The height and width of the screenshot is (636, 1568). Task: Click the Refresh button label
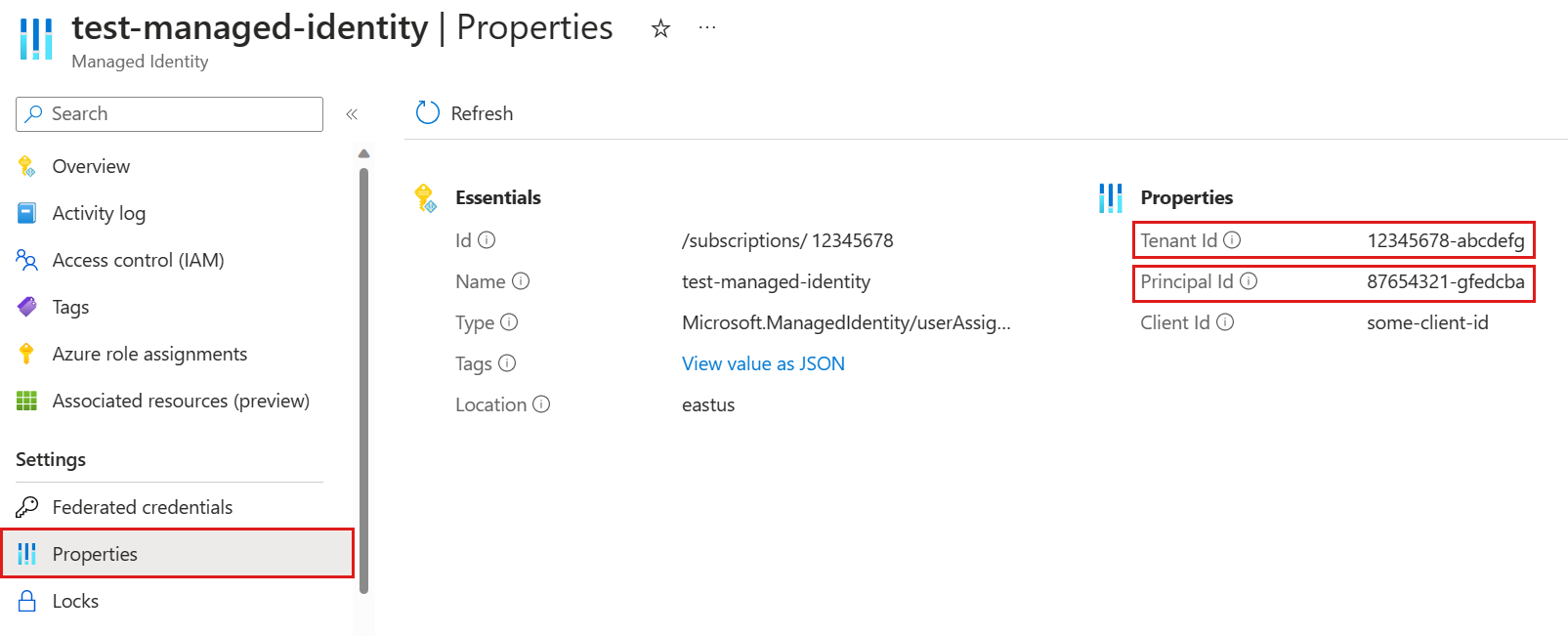pos(482,114)
